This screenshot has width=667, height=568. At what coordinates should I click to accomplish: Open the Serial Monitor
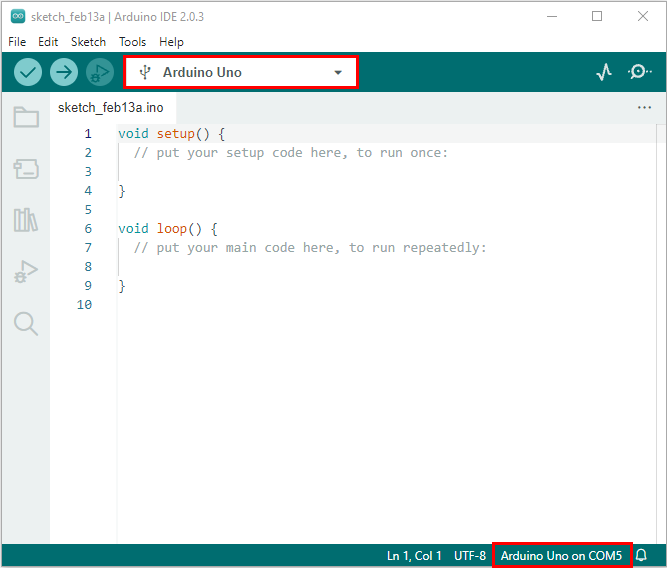click(x=639, y=72)
